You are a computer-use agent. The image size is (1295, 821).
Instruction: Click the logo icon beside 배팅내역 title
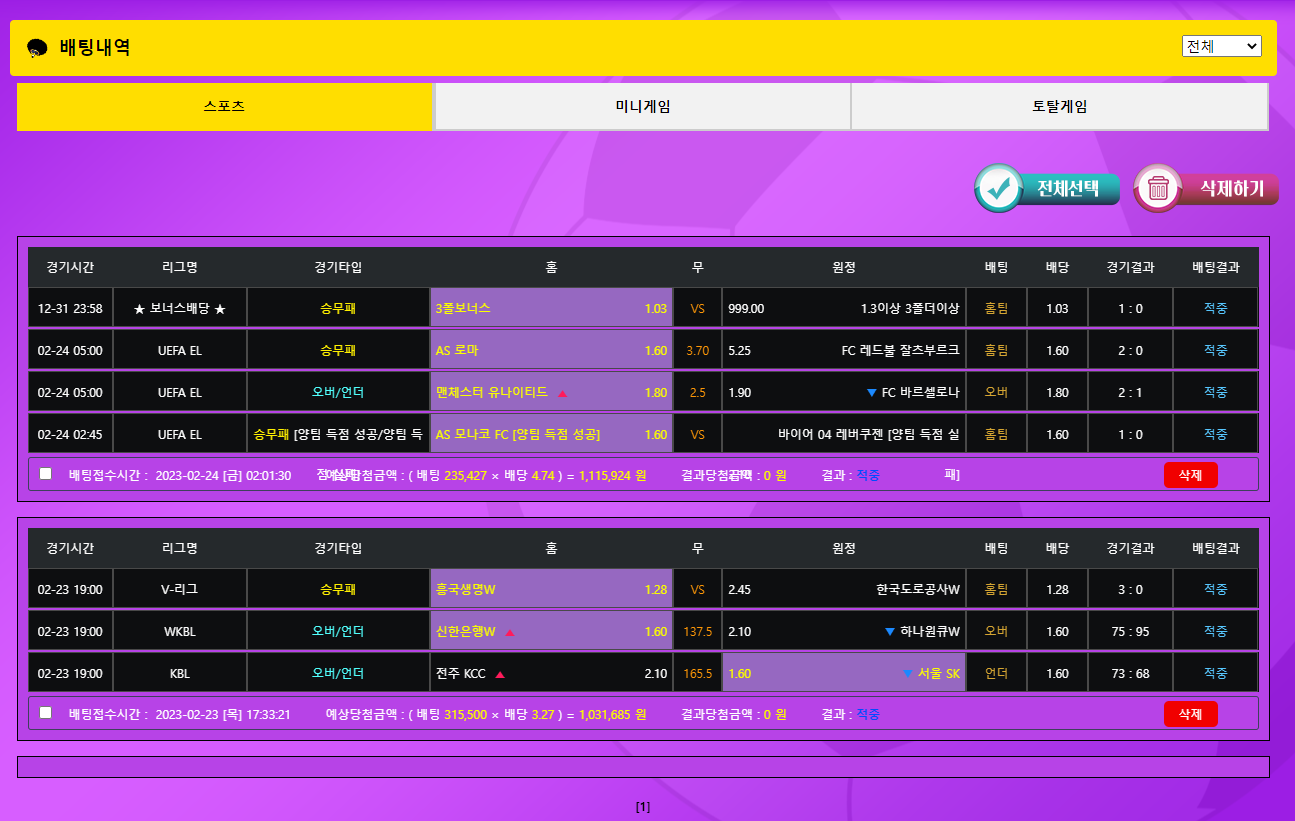pos(37,48)
